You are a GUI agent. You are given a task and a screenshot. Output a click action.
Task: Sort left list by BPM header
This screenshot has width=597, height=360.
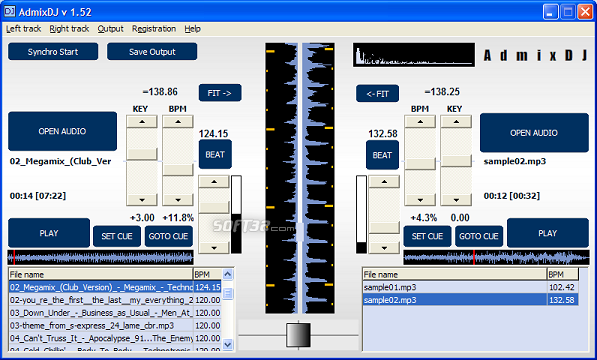[x=208, y=274]
